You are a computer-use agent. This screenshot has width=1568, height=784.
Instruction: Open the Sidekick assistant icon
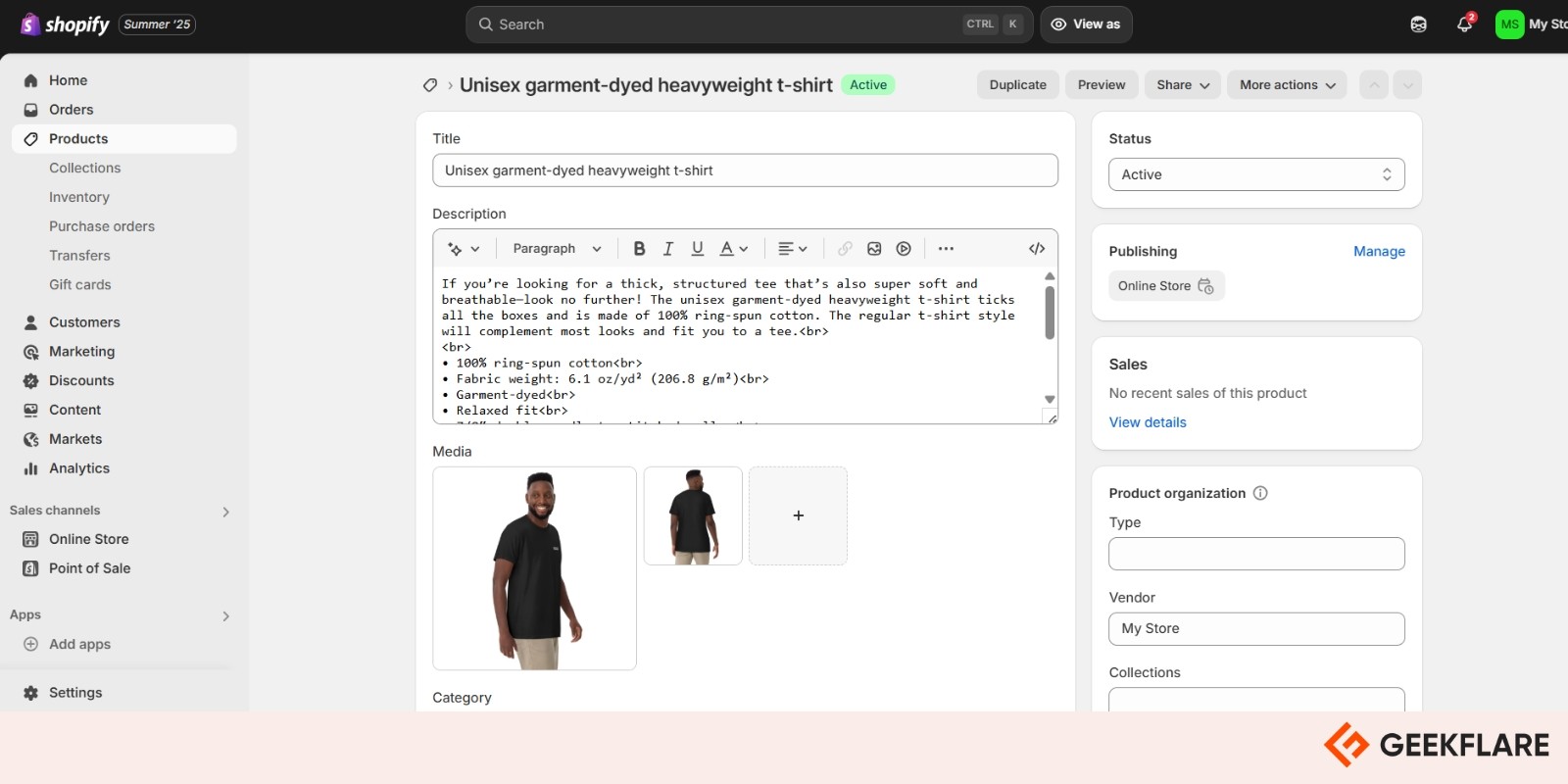click(1418, 24)
